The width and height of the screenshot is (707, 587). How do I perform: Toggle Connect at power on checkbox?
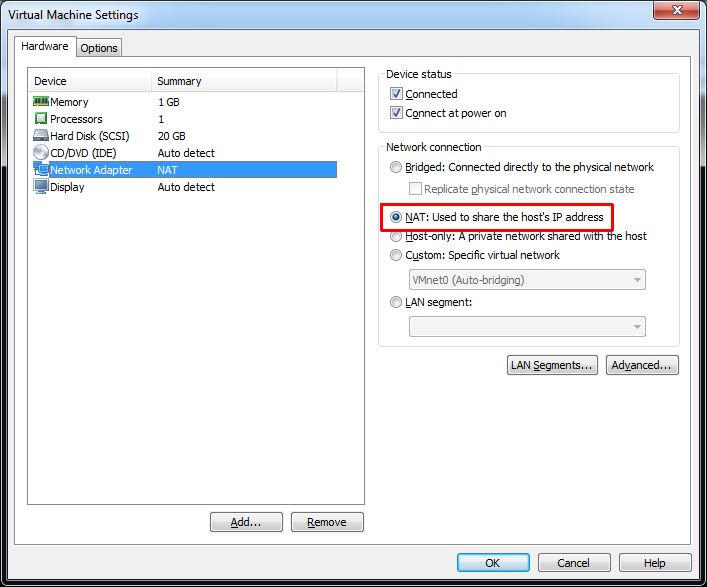point(396,113)
